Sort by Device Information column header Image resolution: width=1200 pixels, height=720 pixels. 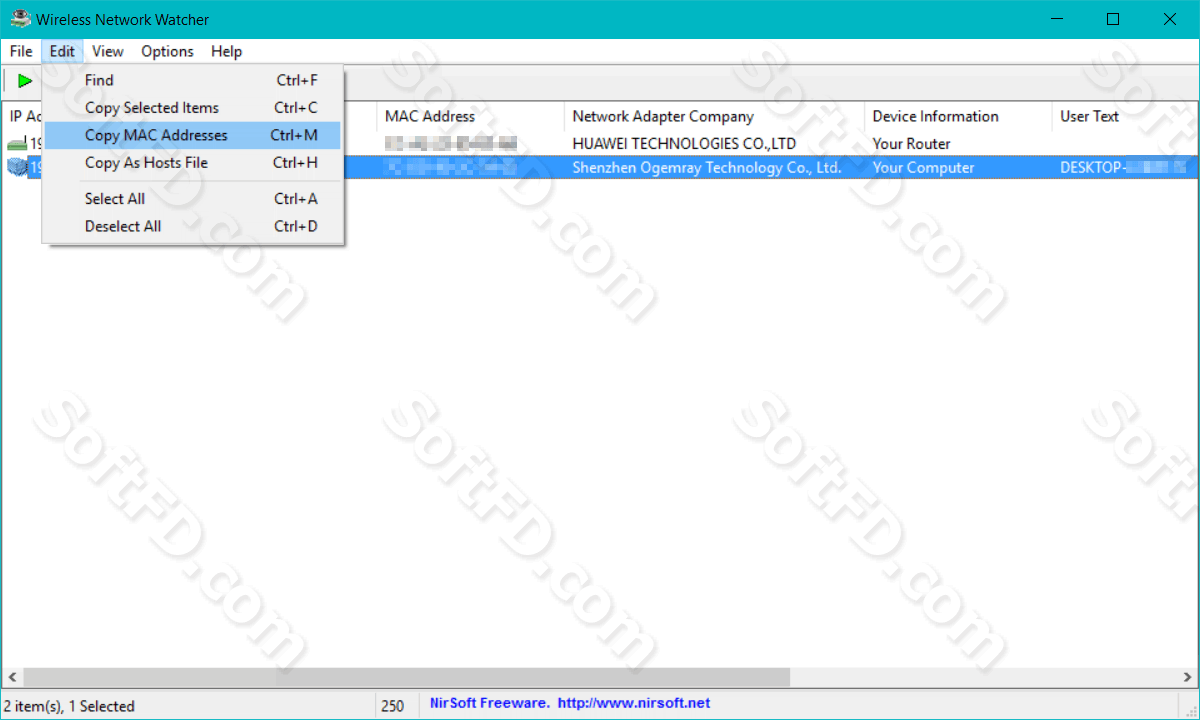[x=958, y=116]
